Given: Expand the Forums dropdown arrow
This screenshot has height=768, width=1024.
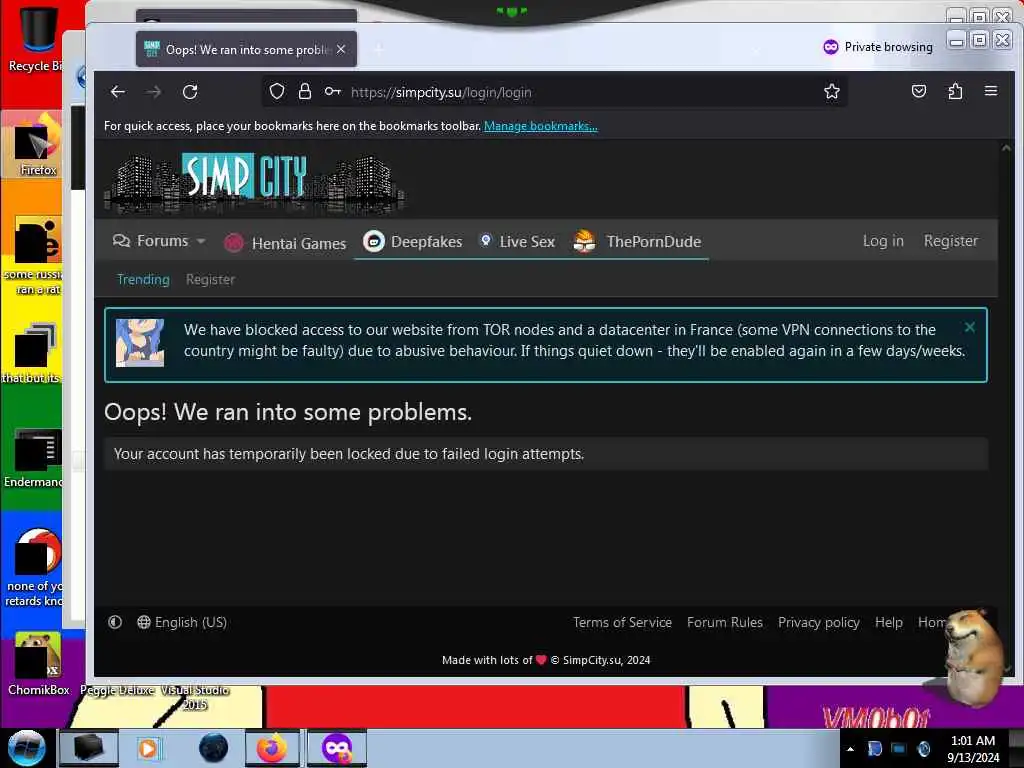Looking at the screenshot, I should pos(201,241).
